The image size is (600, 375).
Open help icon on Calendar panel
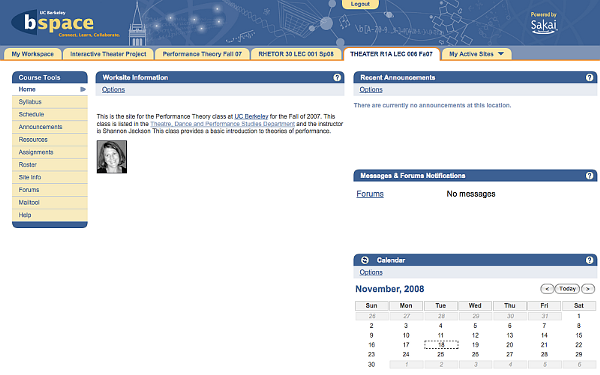(x=589, y=260)
